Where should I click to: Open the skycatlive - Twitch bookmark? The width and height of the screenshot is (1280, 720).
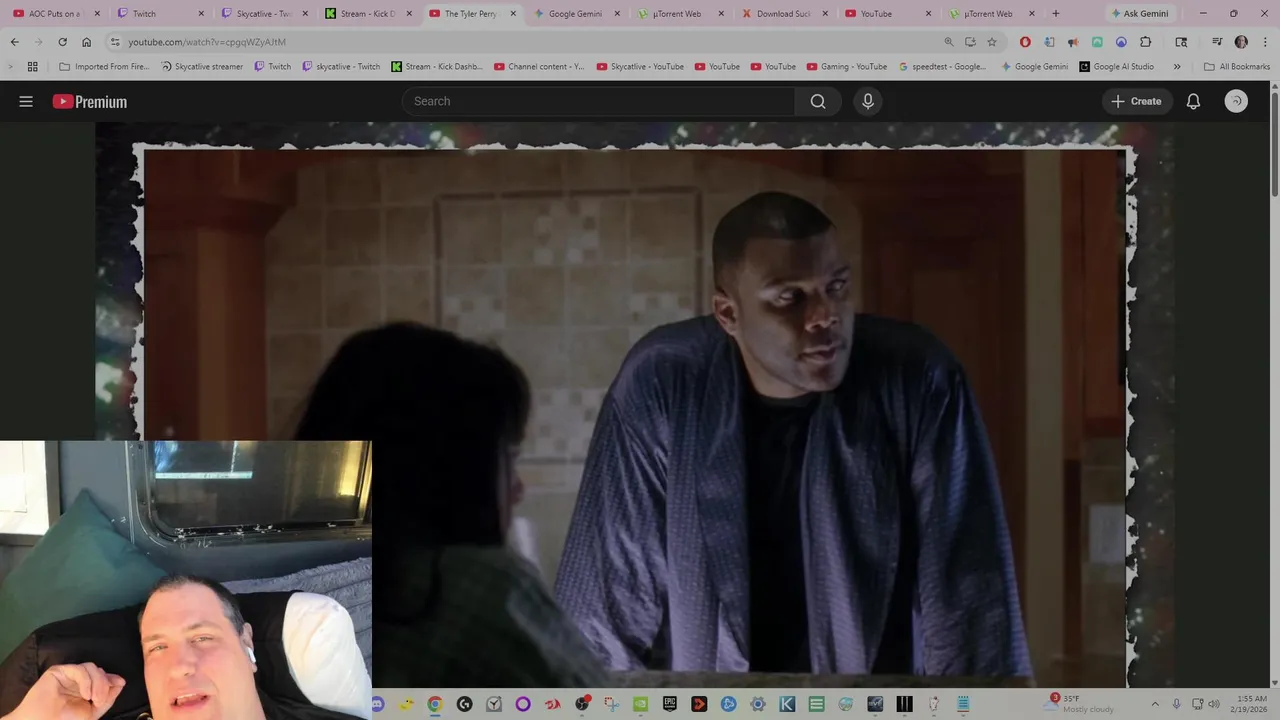point(340,67)
